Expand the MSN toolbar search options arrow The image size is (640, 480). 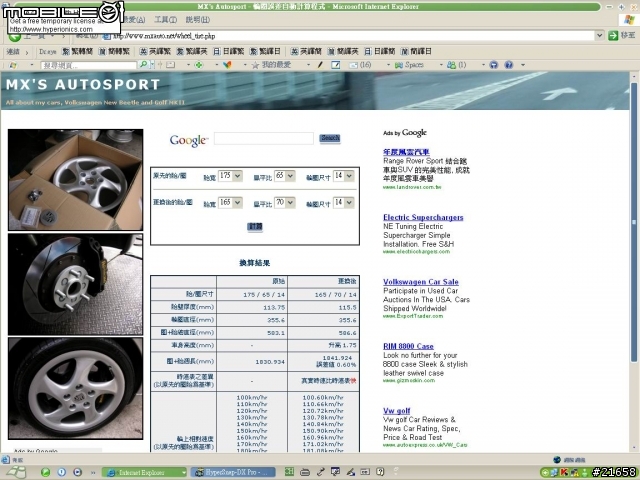(x=152, y=65)
